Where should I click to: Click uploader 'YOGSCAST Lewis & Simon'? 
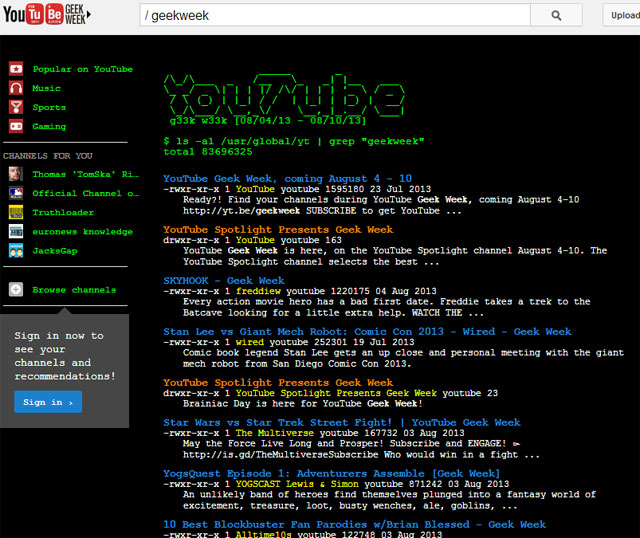coord(297,484)
